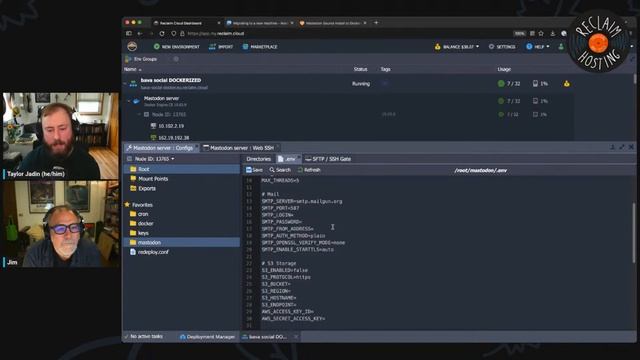Screen dimensions: 640x360
Task: Click the AWS_SECRET_ACCESS_KEY line
Action: click(293, 318)
